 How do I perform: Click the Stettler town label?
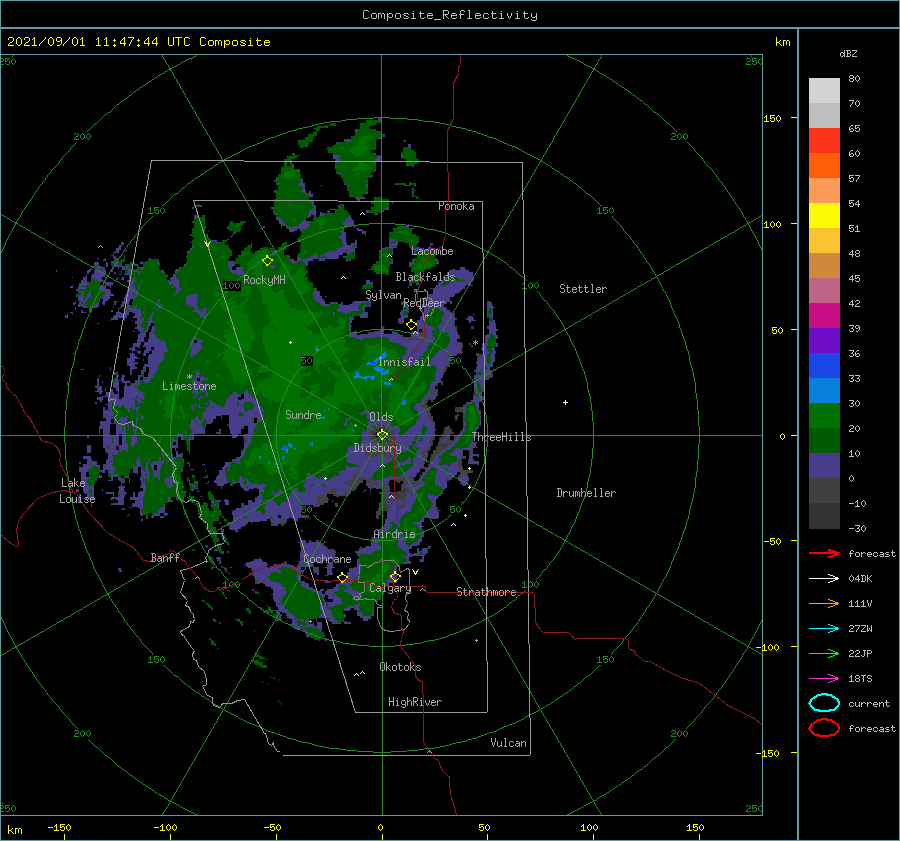click(583, 289)
